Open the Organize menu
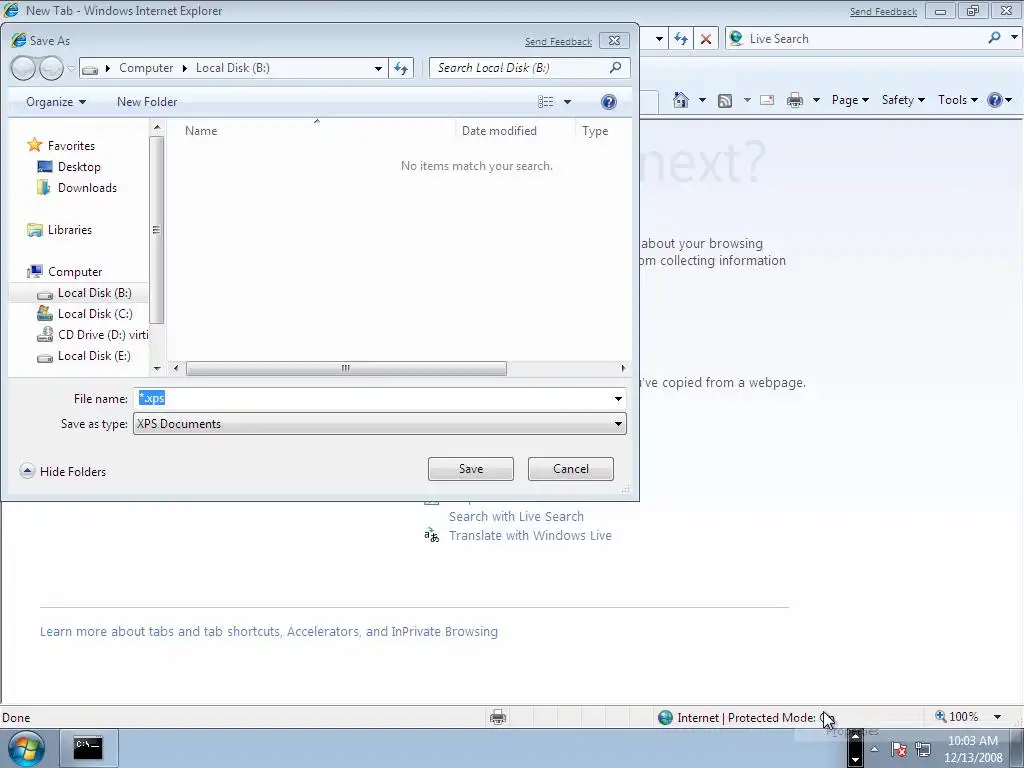This screenshot has height=768, width=1024. (56, 102)
